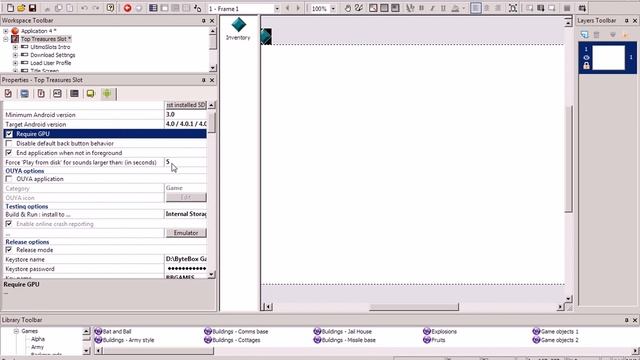Click the Emulator button
The width and height of the screenshot is (640, 360).
[x=186, y=233]
